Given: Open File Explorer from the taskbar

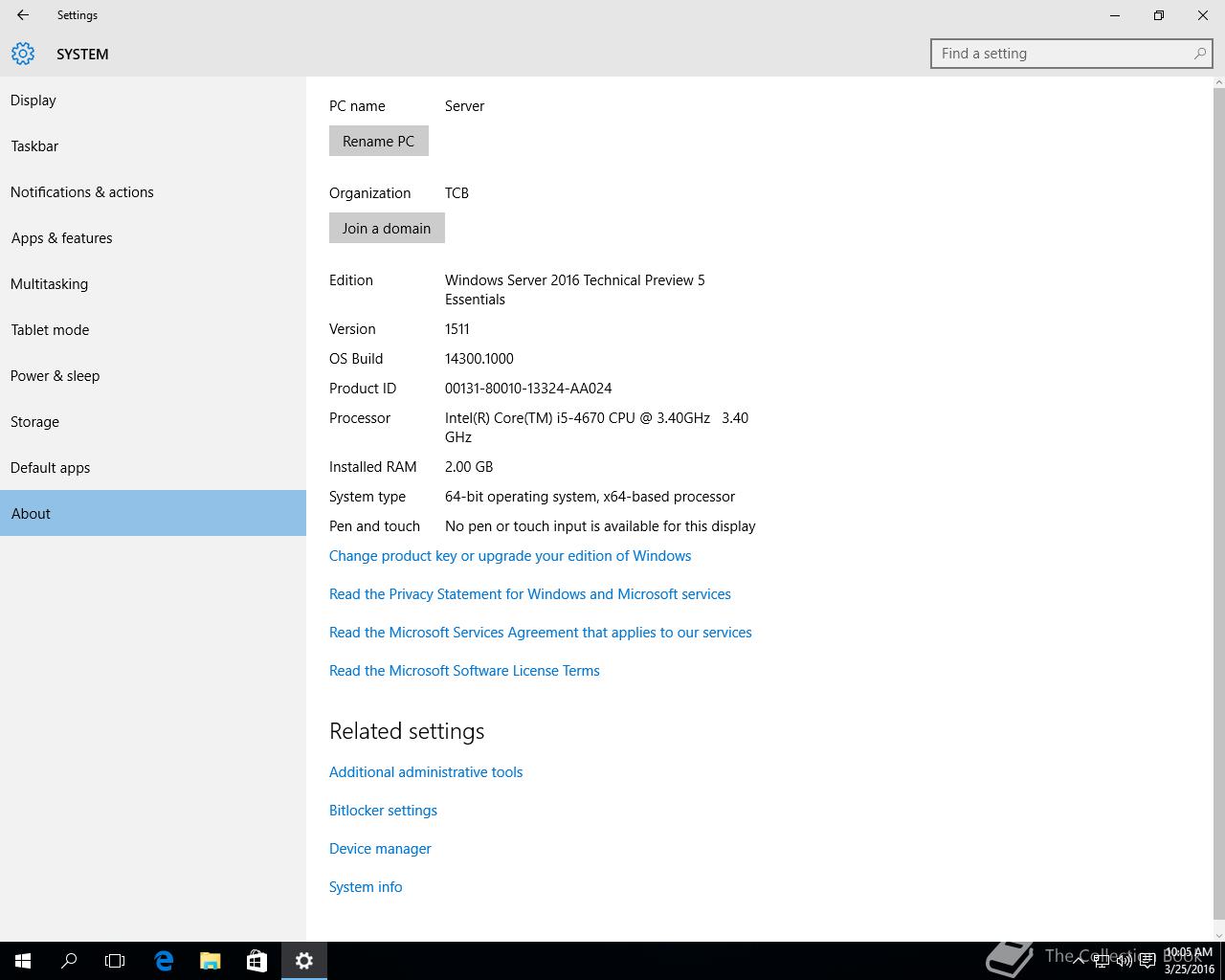Looking at the screenshot, I should (210, 961).
